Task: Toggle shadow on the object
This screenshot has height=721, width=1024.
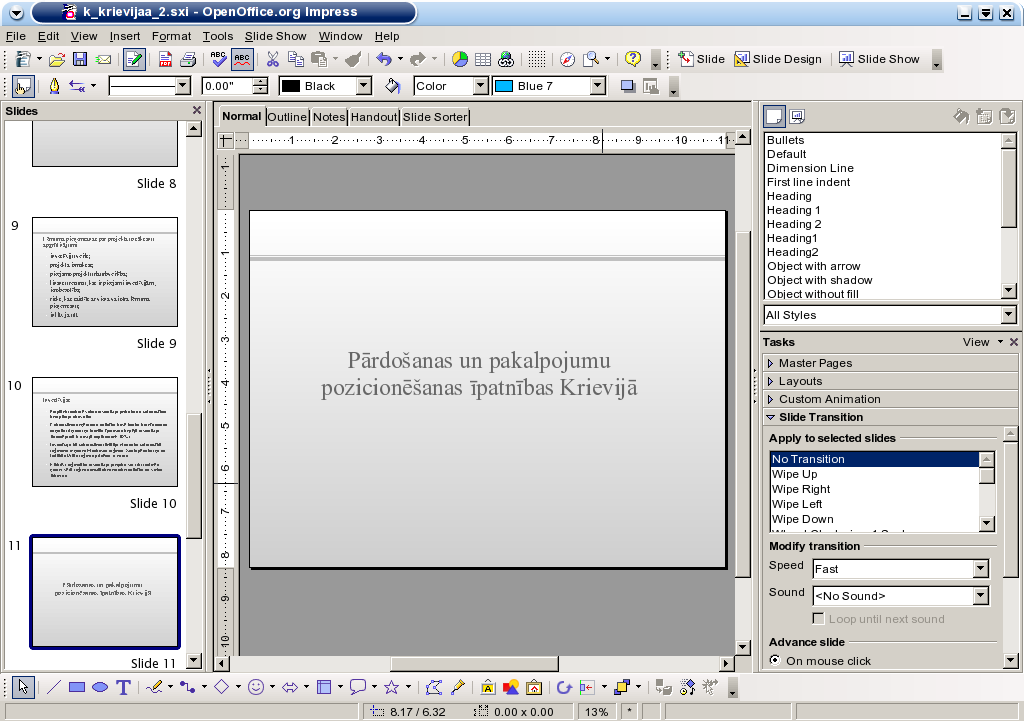Action: pyautogui.click(x=628, y=86)
